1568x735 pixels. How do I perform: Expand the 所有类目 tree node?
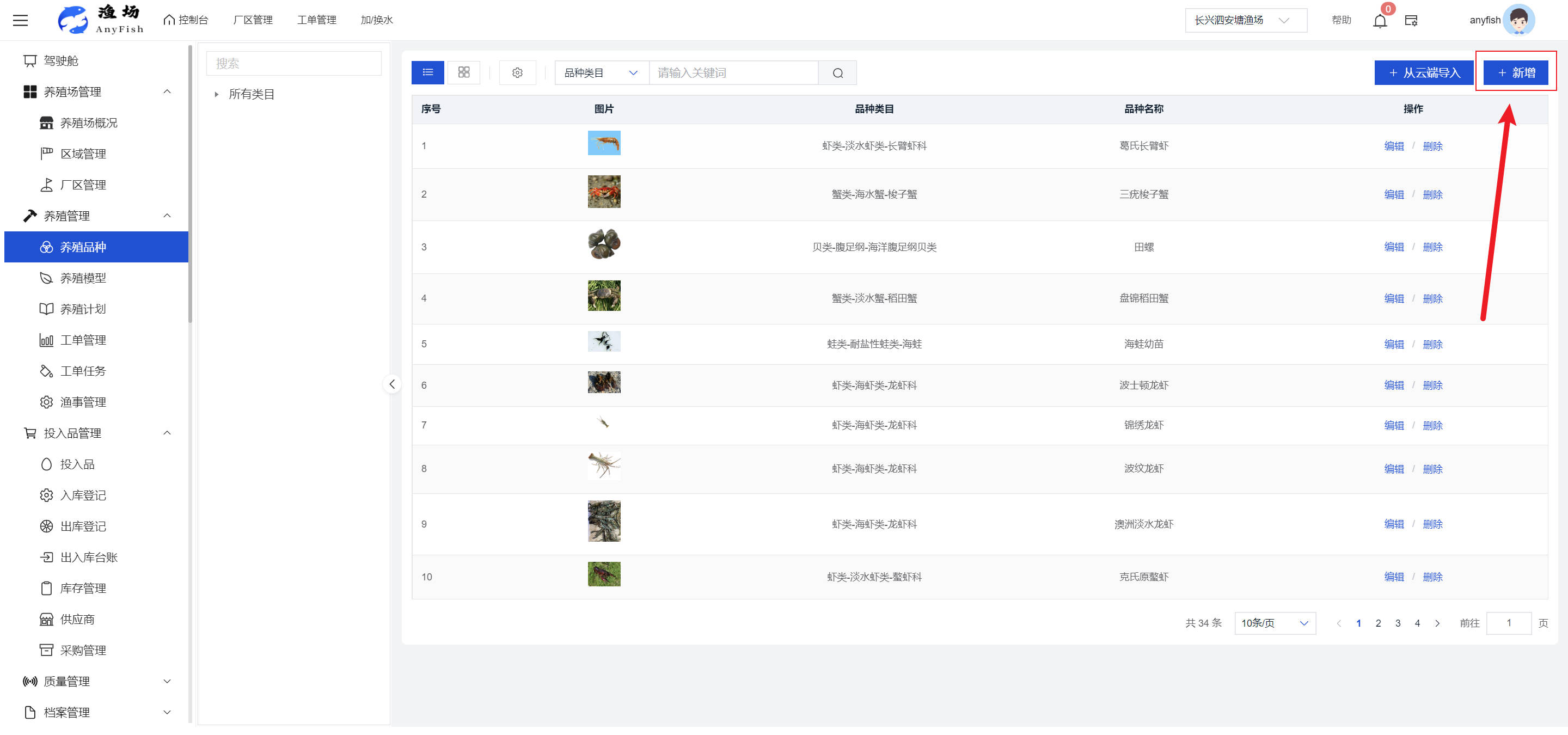216,94
